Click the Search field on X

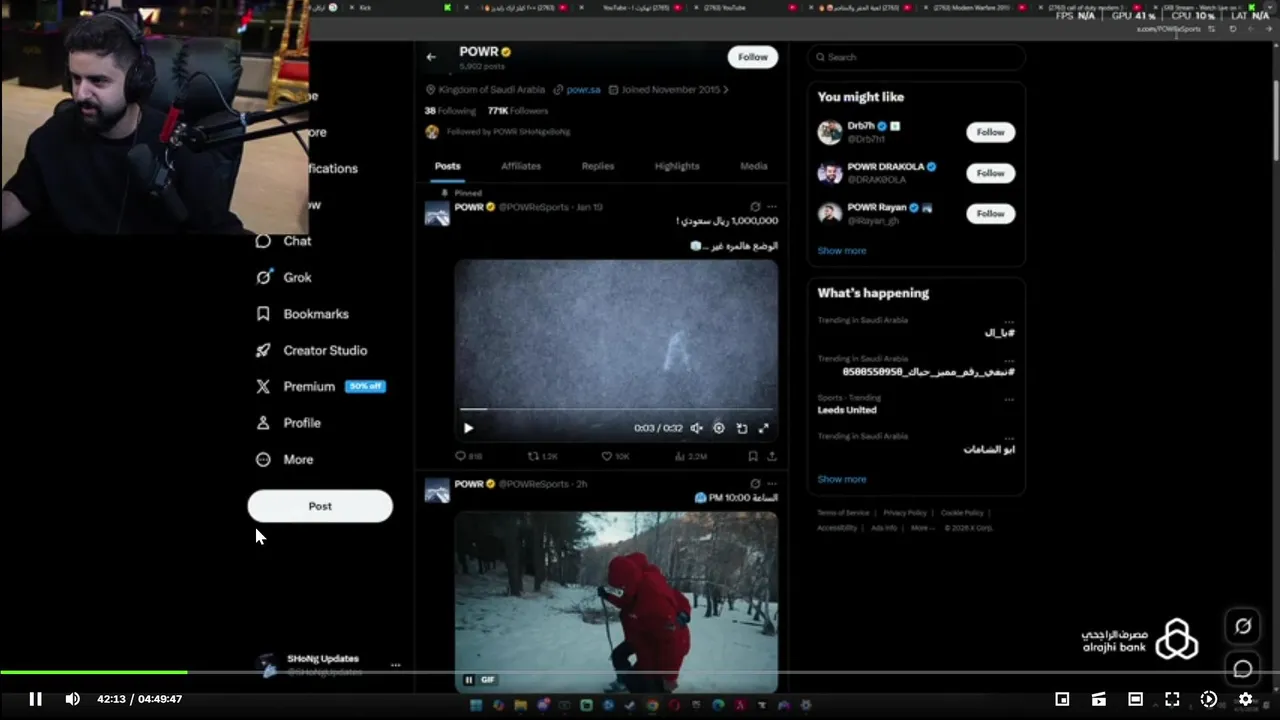click(916, 57)
